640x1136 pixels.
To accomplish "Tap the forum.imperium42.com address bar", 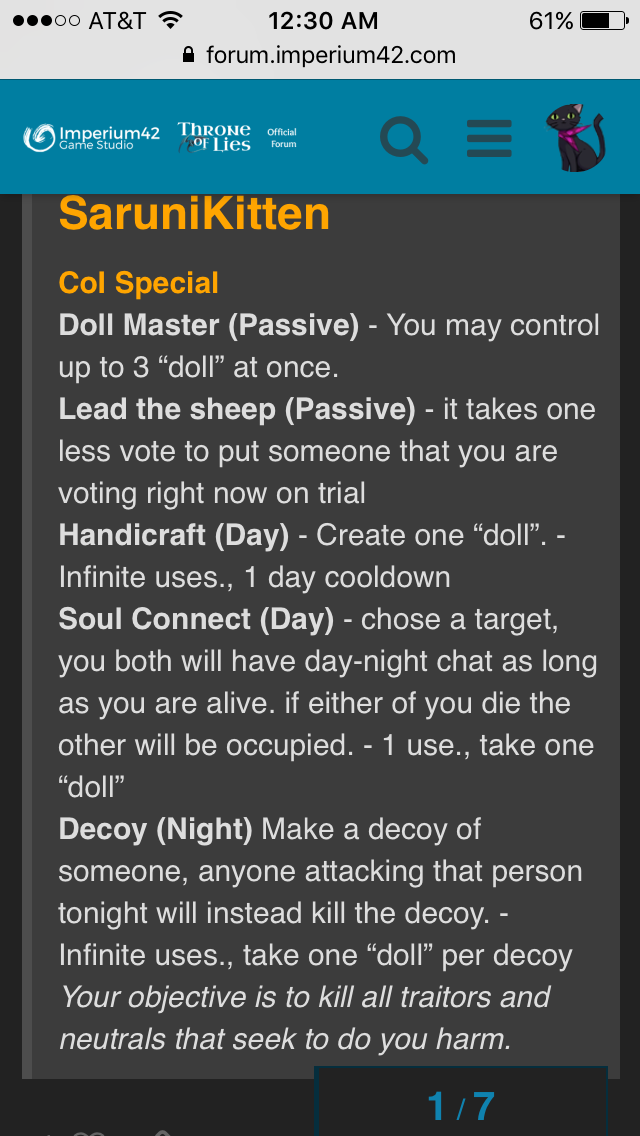I will click(330, 55).
